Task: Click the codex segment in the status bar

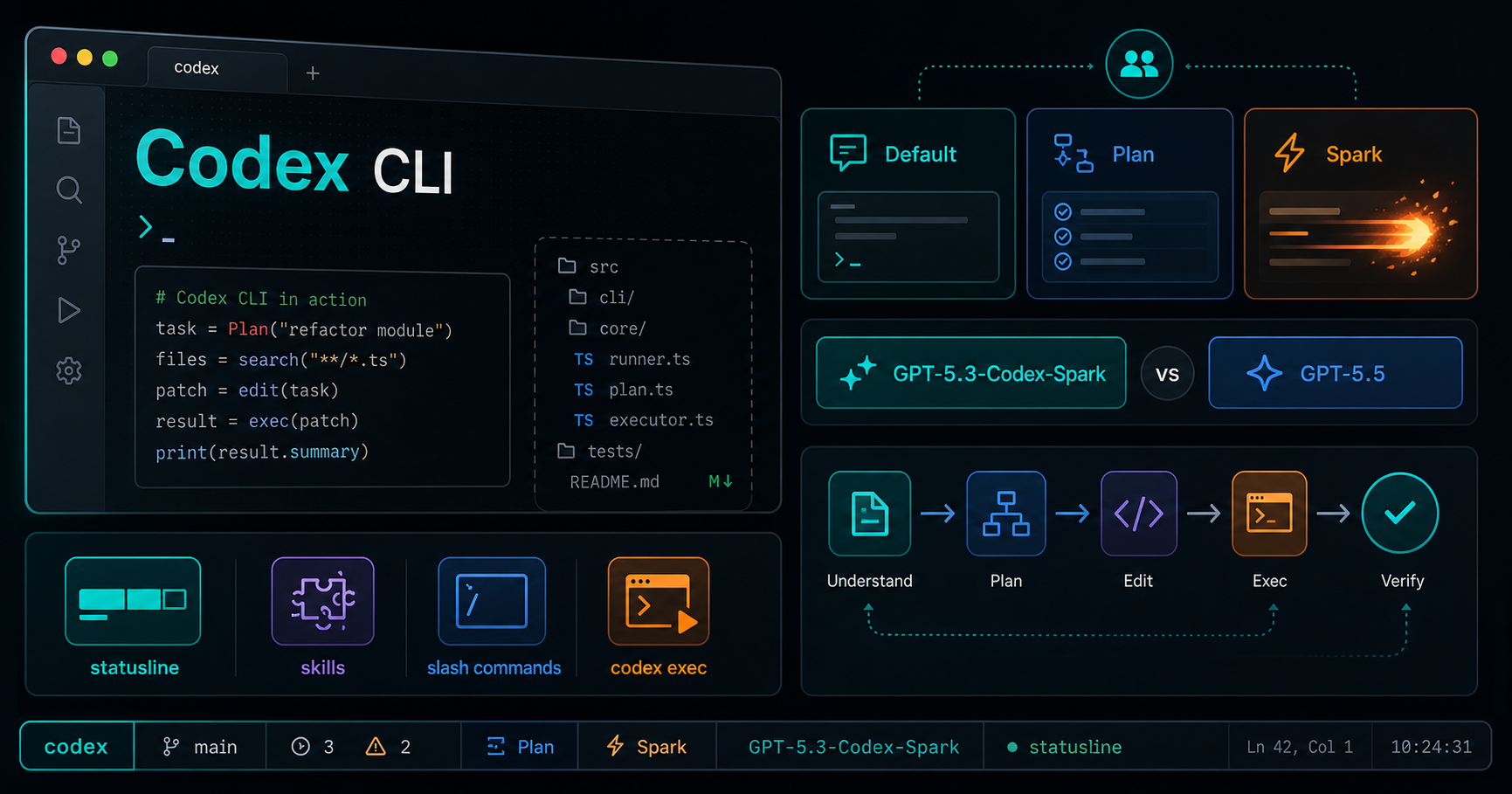Action: coord(77,746)
